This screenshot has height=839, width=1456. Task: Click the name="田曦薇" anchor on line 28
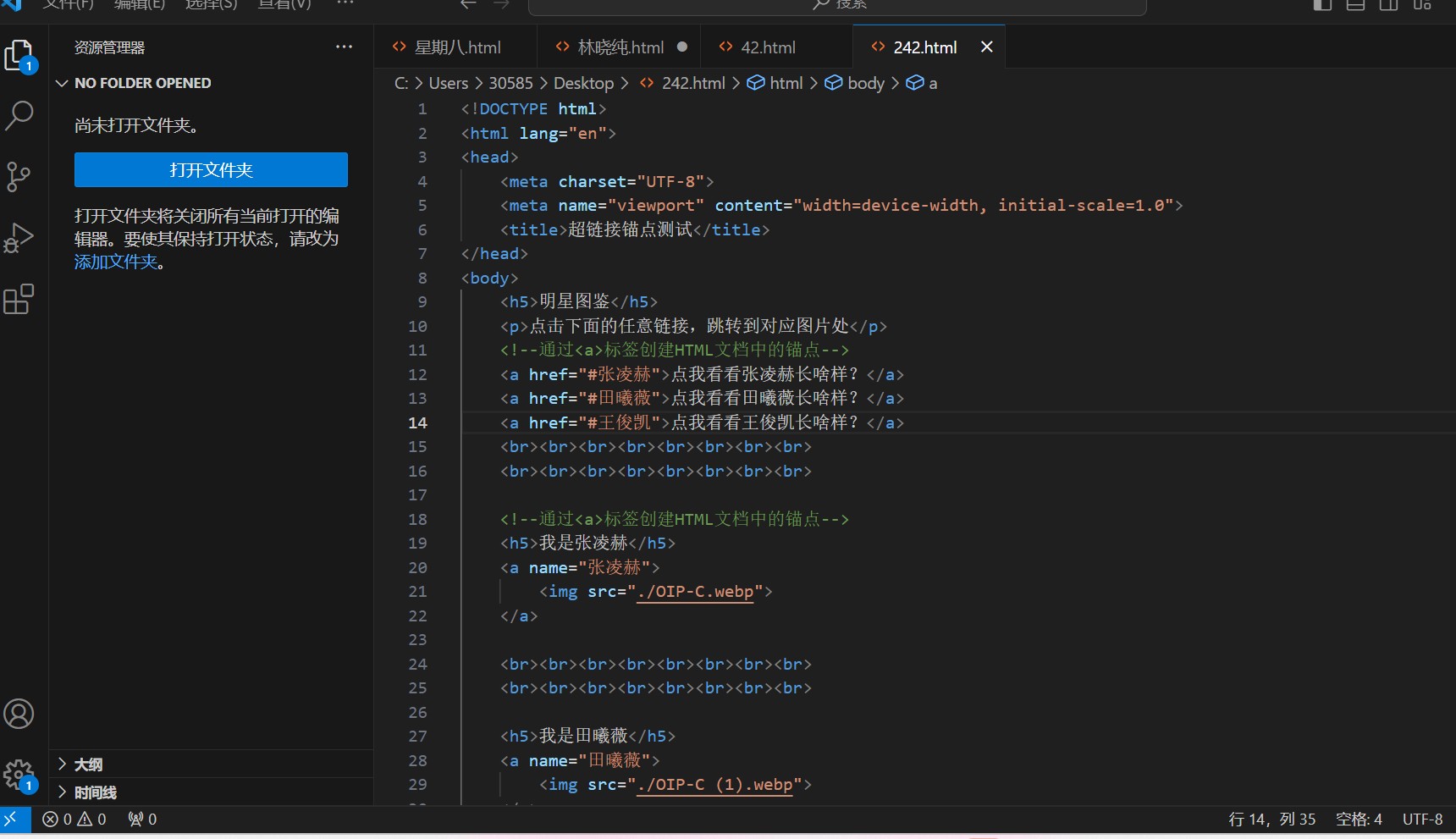click(x=589, y=760)
